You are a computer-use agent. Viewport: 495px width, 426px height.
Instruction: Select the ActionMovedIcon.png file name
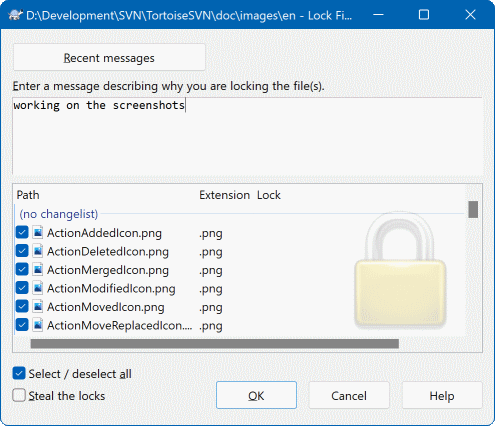coord(106,307)
